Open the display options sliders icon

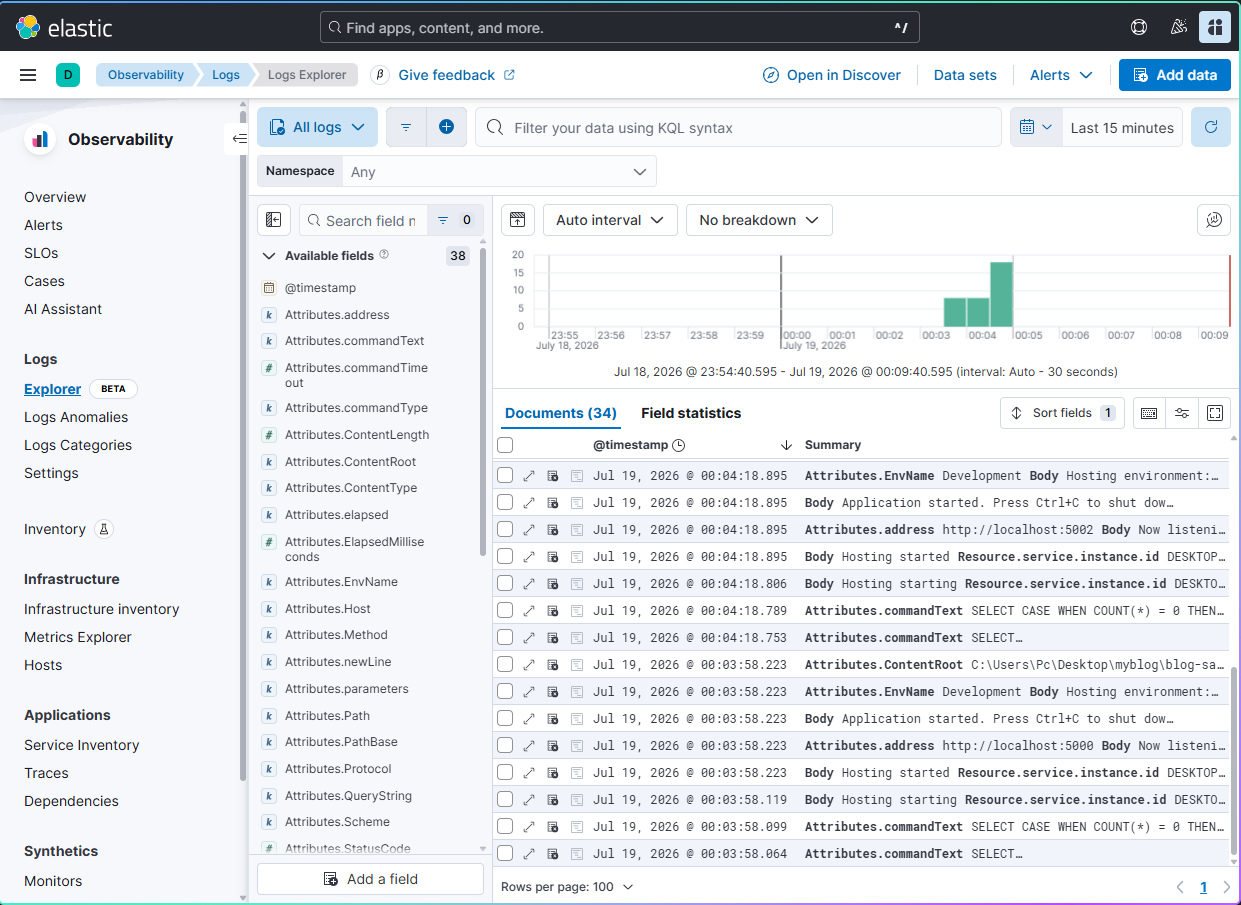click(1182, 413)
